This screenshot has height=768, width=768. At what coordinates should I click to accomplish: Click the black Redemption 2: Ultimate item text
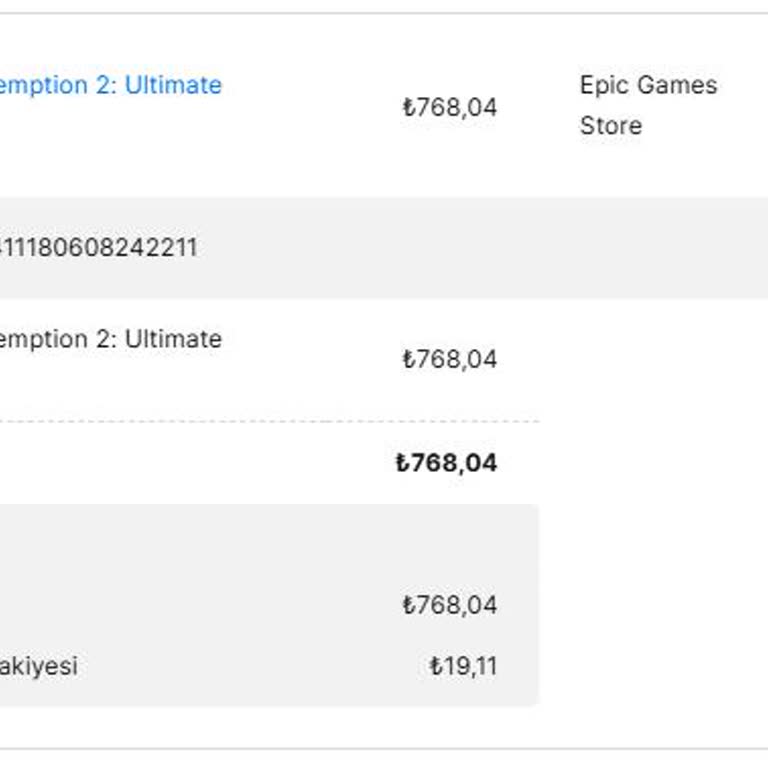coord(110,339)
